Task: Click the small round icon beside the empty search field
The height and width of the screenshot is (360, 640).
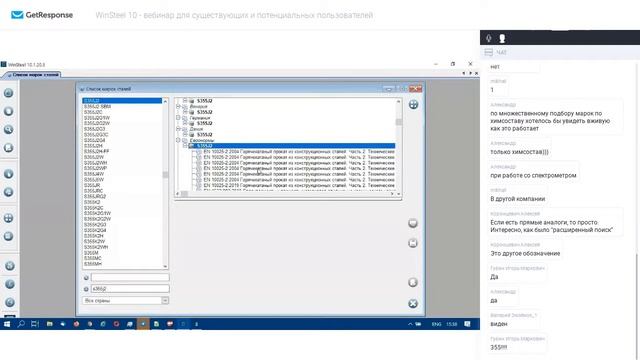Action: coord(86,278)
